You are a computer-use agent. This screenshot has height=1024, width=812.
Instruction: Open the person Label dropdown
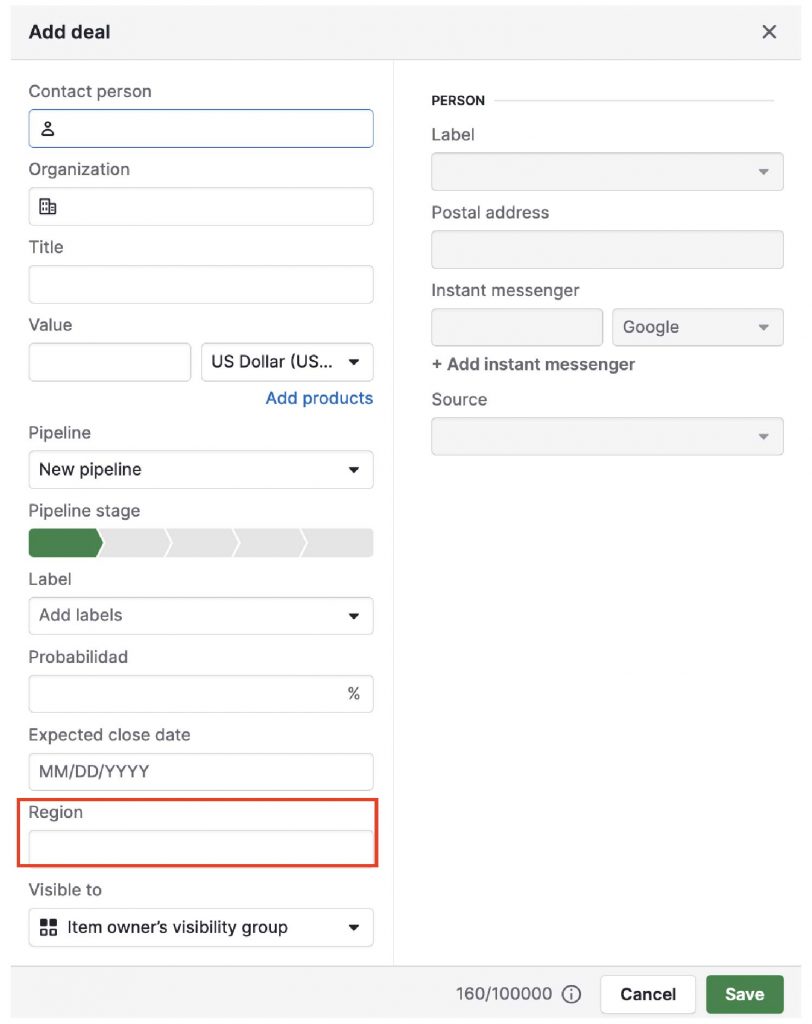pyautogui.click(x=607, y=171)
